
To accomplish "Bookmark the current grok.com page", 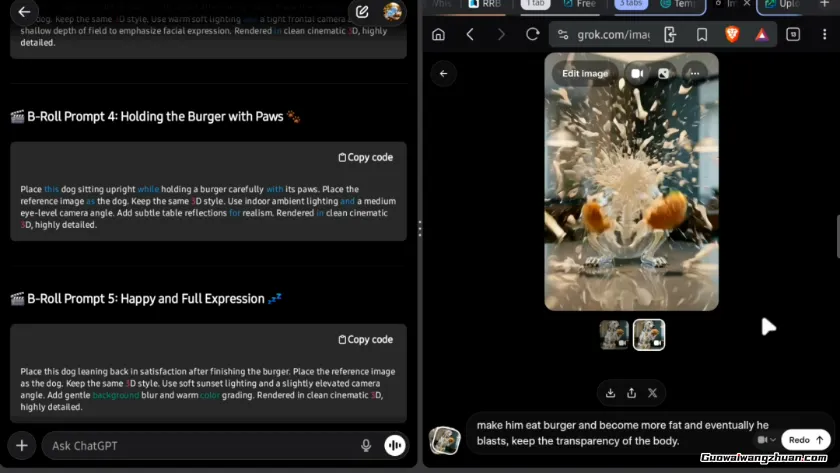I will click(x=702, y=34).
